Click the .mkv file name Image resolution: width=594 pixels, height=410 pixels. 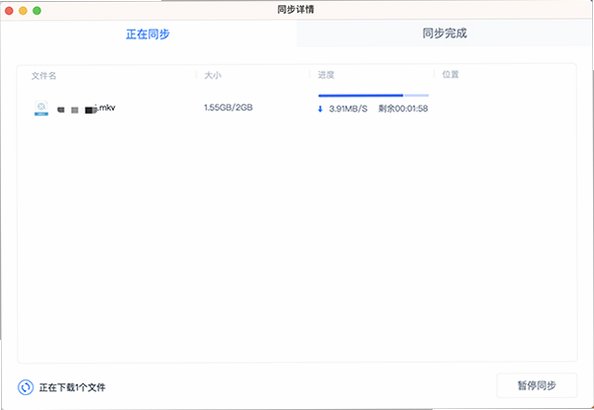tap(86, 109)
